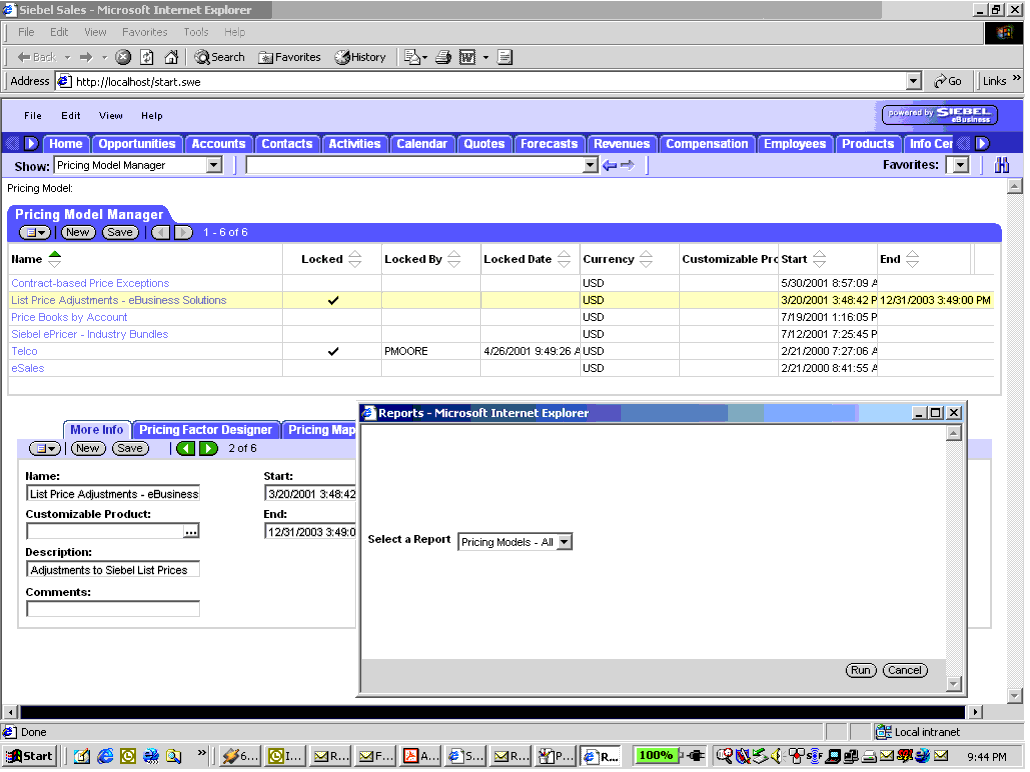Screen dimensions: 1030x772
Task: Click the Windows Start button
Action: click(29, 756)
